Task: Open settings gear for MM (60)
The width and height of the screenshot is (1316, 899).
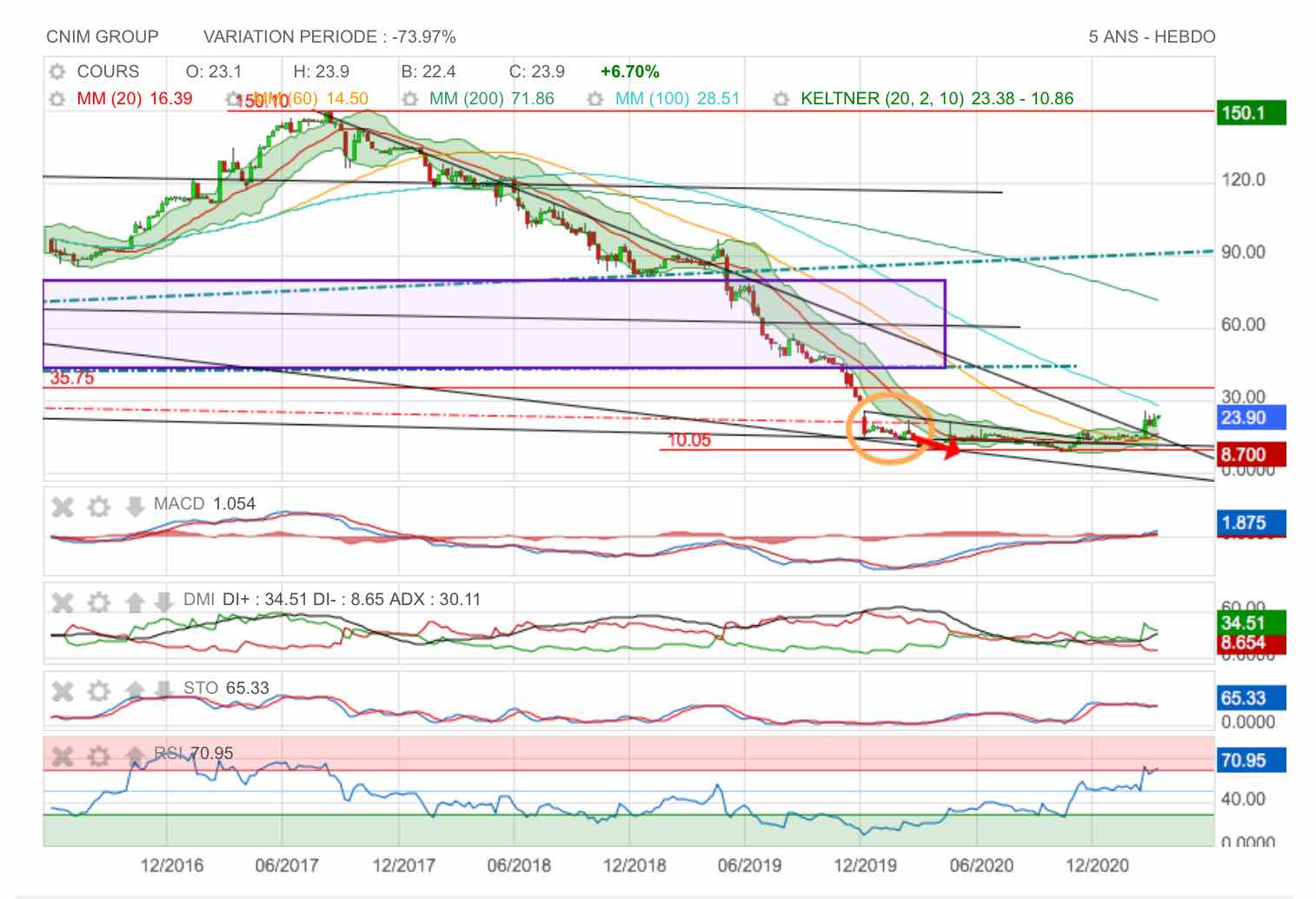Action: click(x=233, y=98)
